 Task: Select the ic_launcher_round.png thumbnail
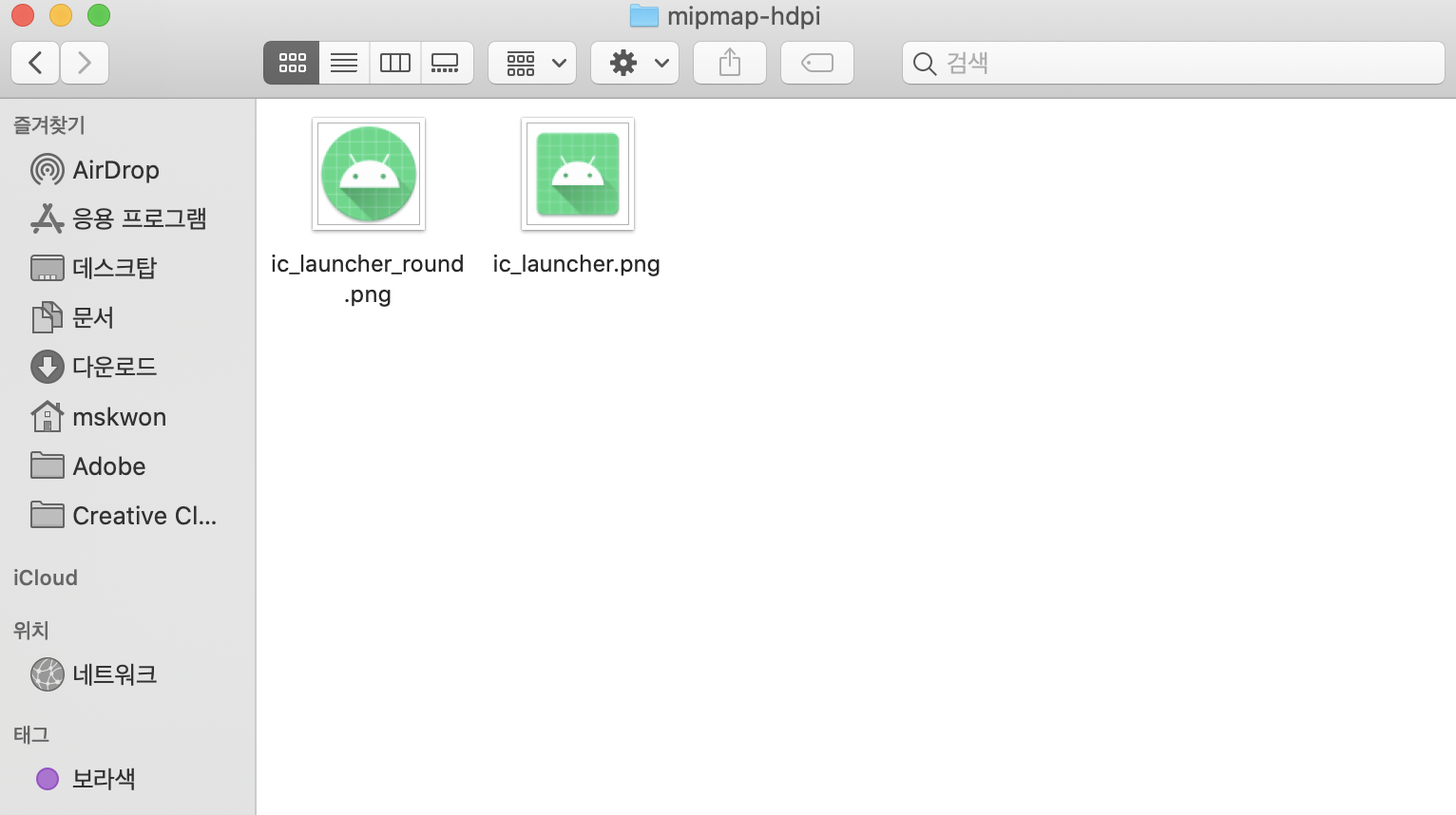[x=369, y=174]
